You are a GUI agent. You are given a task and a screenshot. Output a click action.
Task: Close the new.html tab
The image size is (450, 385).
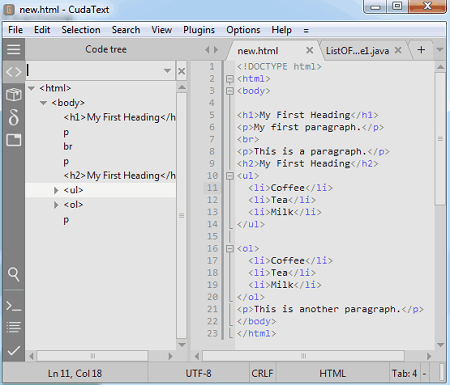point(309,50)
